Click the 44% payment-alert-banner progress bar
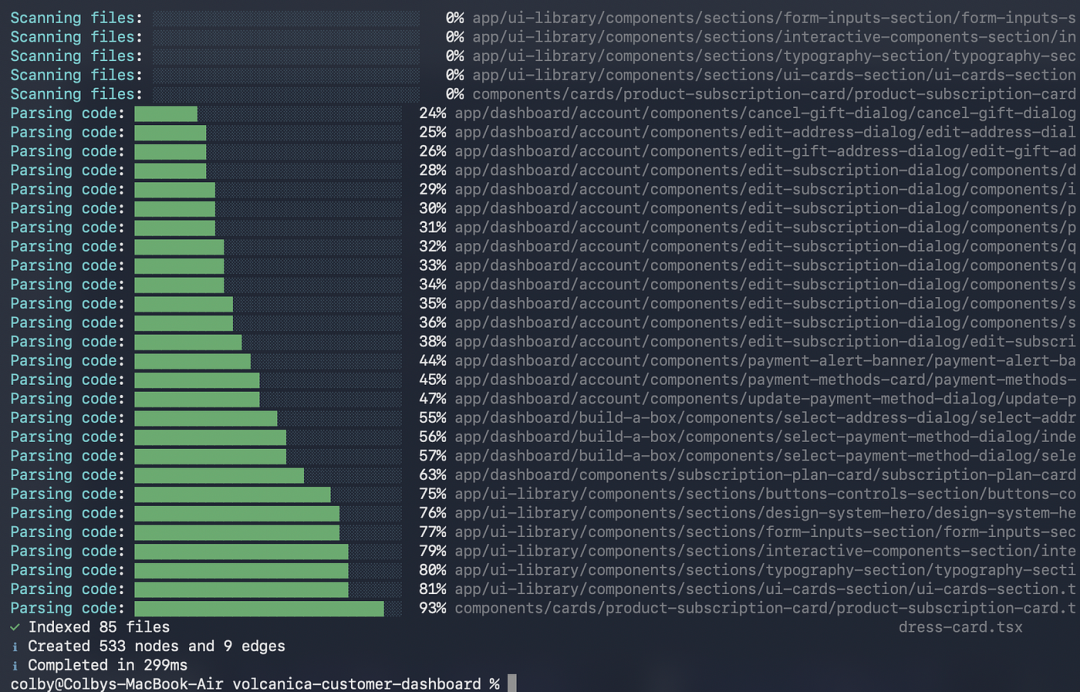Image resolution: width=1080 pixels, height=692 pixels. [x=192, y=361]
